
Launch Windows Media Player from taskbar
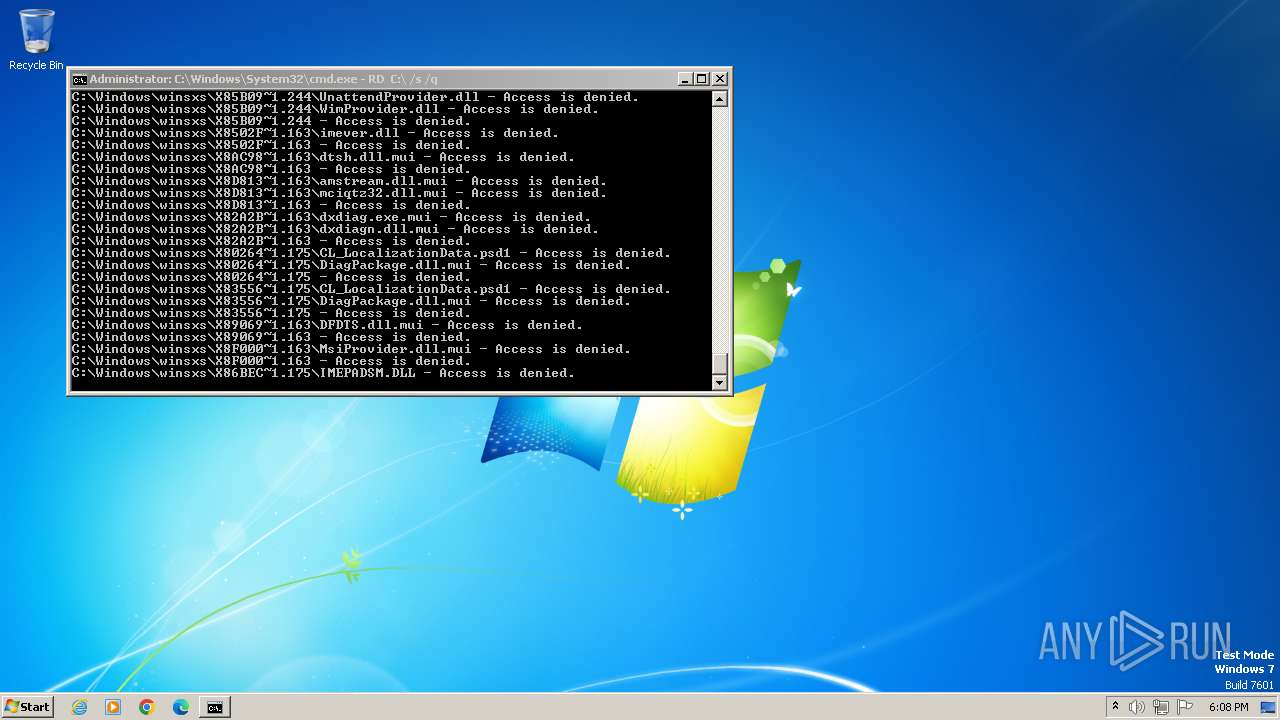click(x=113, y=707)
